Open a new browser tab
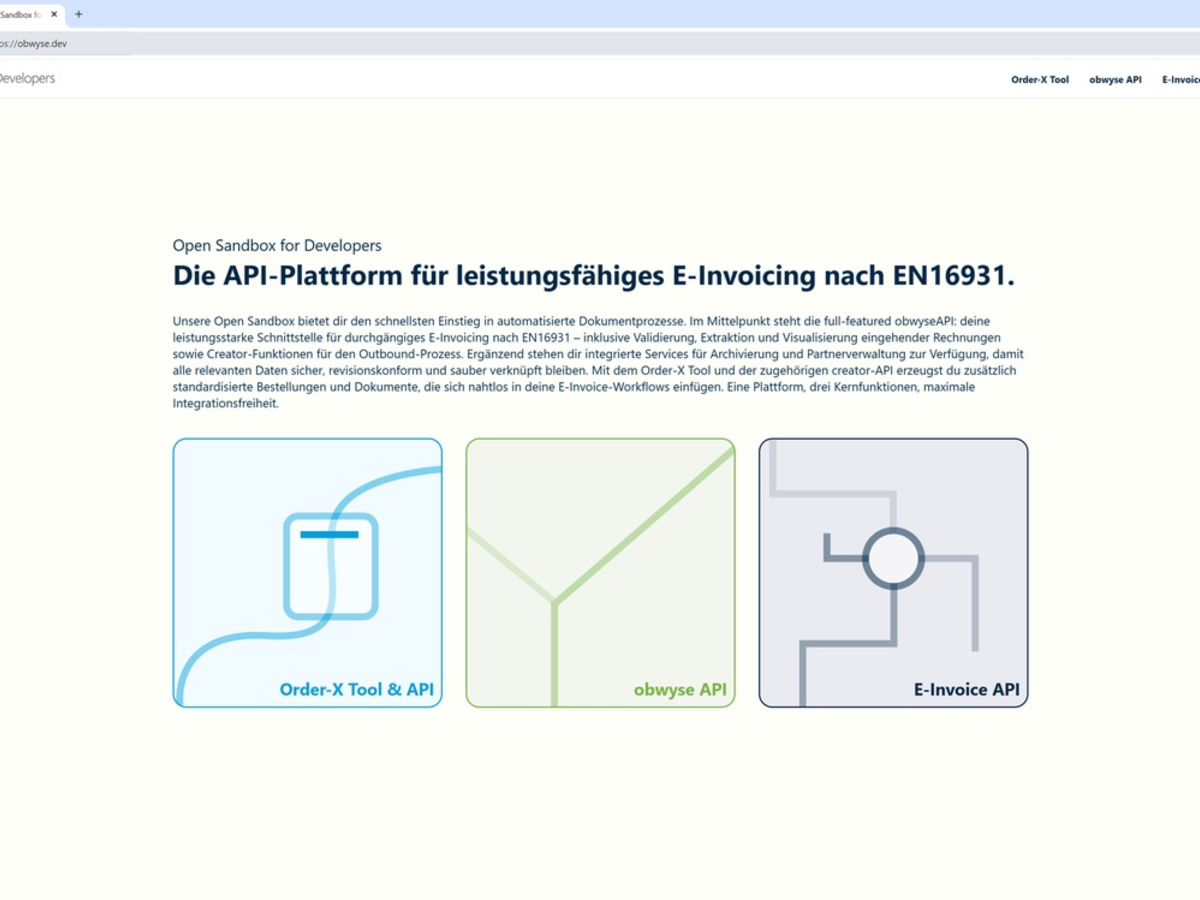The height and width of the screenshot is (900, 1200). point(79,14)
